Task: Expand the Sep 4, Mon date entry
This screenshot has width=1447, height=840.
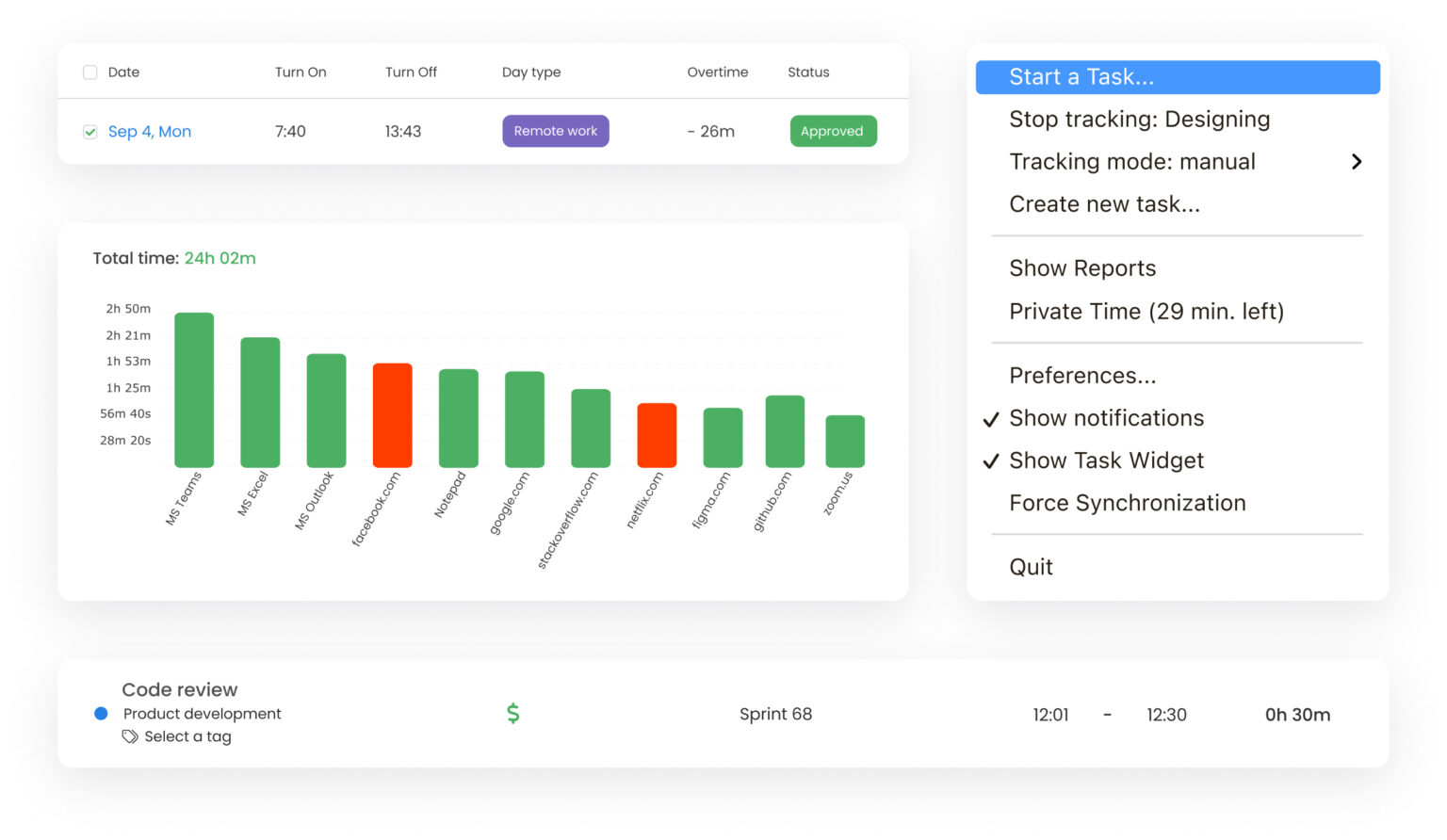Action: pos(150,131)
